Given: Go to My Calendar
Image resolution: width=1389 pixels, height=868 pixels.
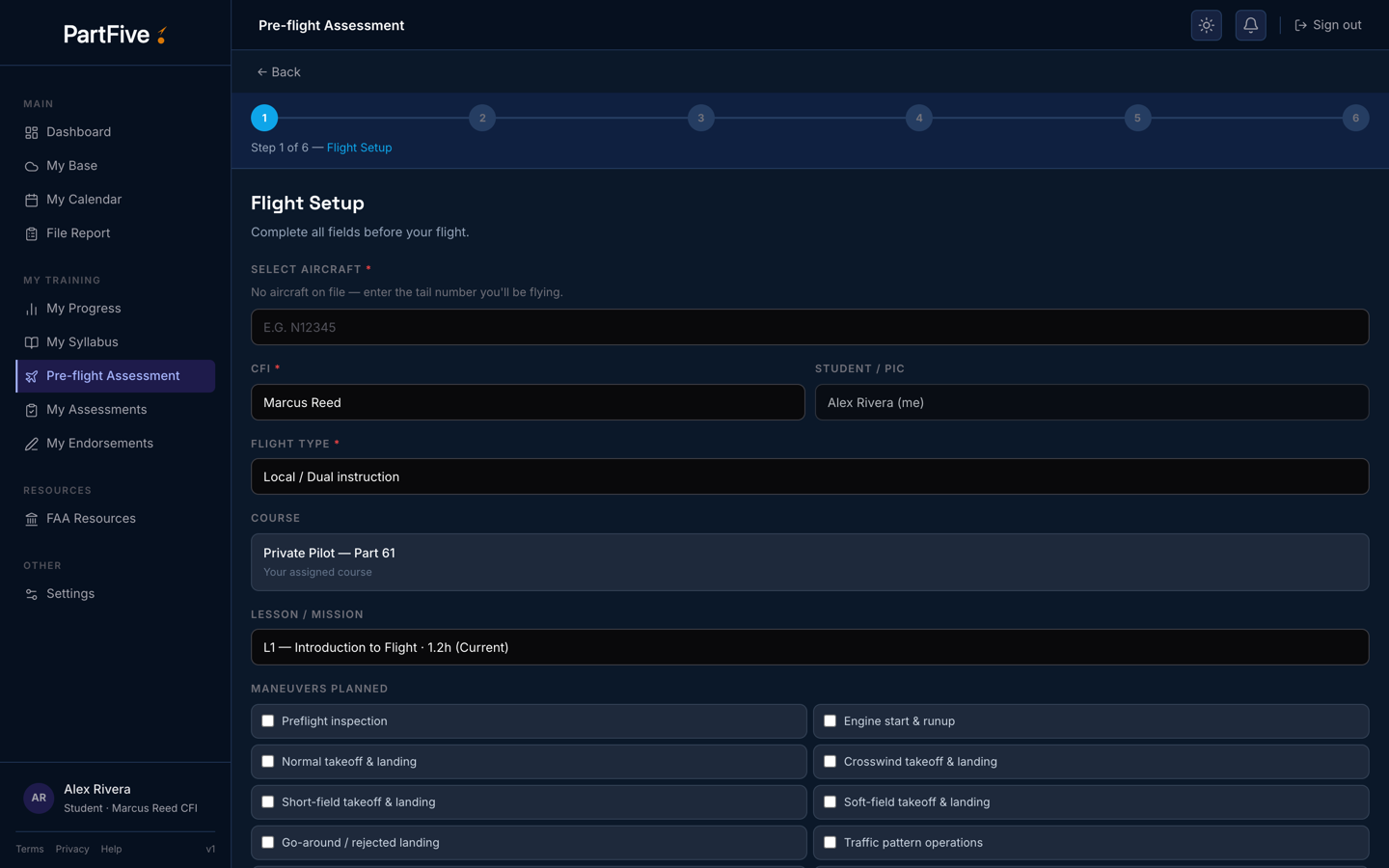Looking at the screenshot, I should click(x=115, y=200).
